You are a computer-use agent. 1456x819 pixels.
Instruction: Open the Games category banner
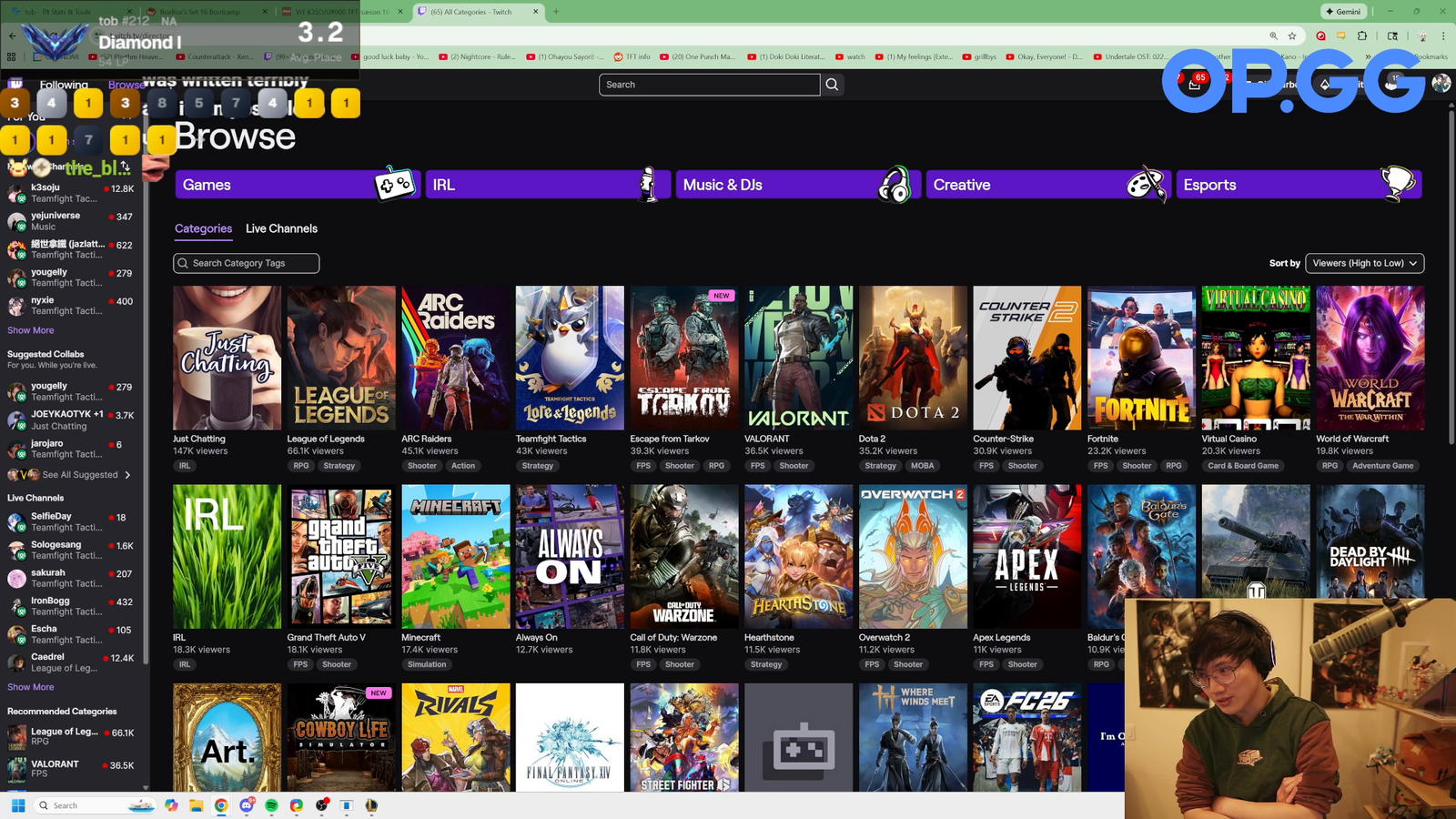click(298, 185)
